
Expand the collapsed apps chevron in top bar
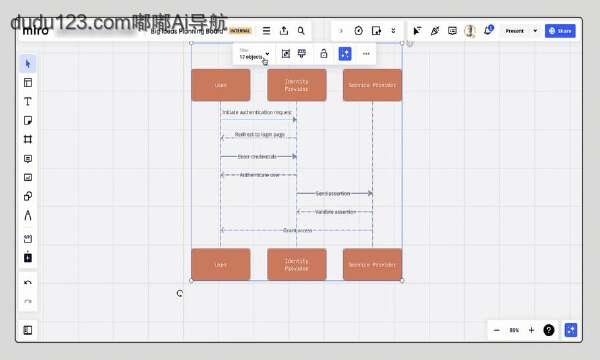coord(393,31)
